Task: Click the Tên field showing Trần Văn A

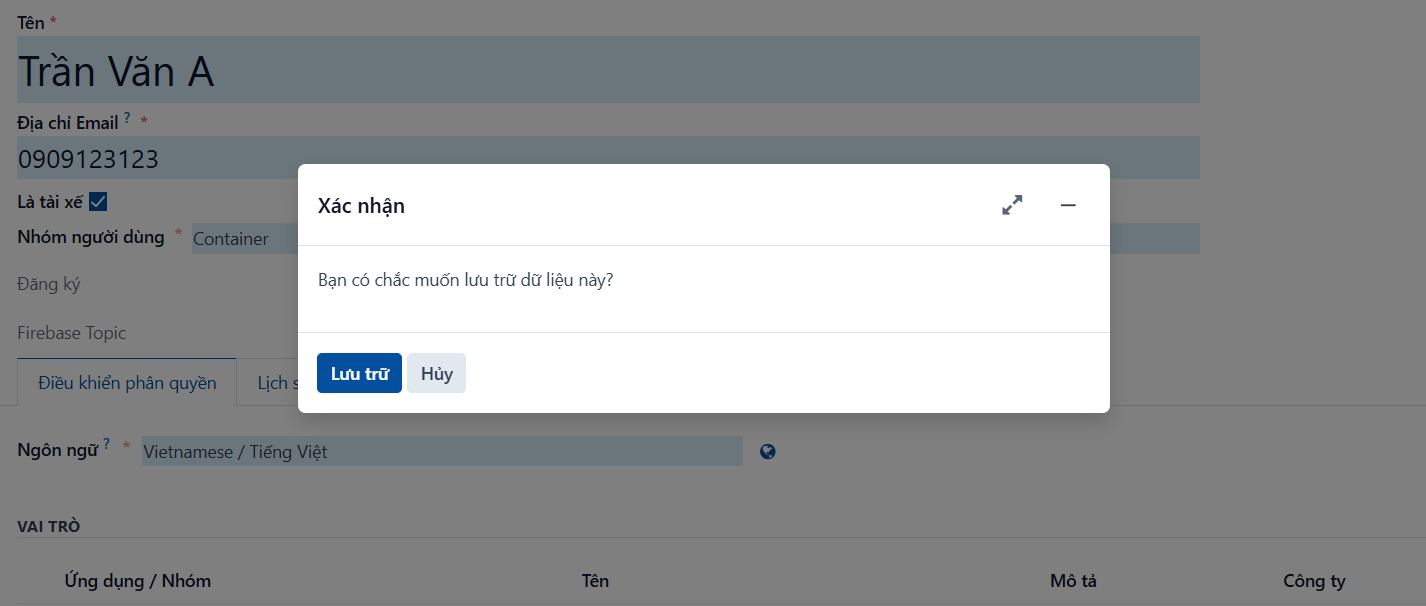Action: (x=608, y=70)
